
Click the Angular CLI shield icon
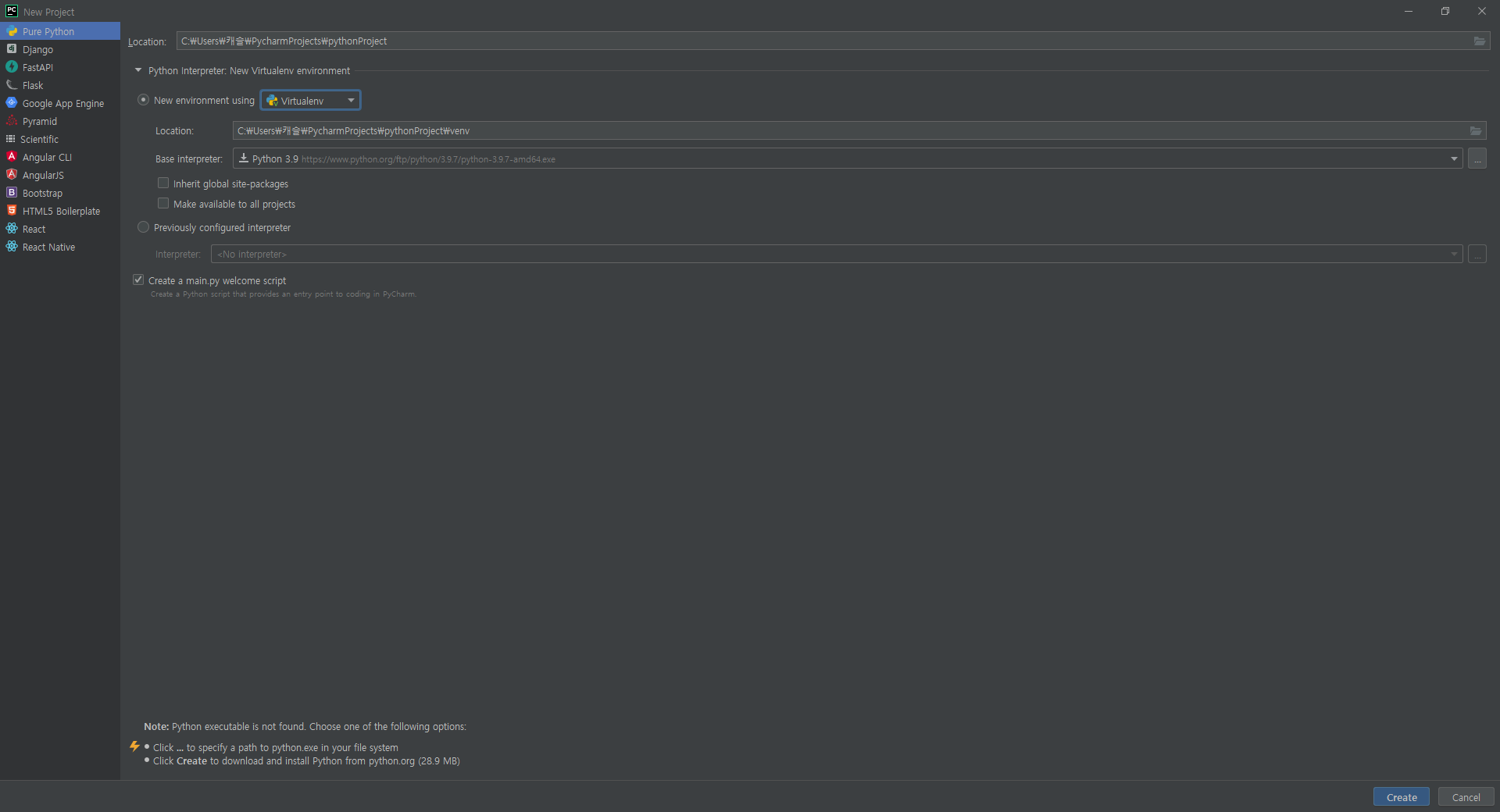pyautogui.click(x=12, y=157)
